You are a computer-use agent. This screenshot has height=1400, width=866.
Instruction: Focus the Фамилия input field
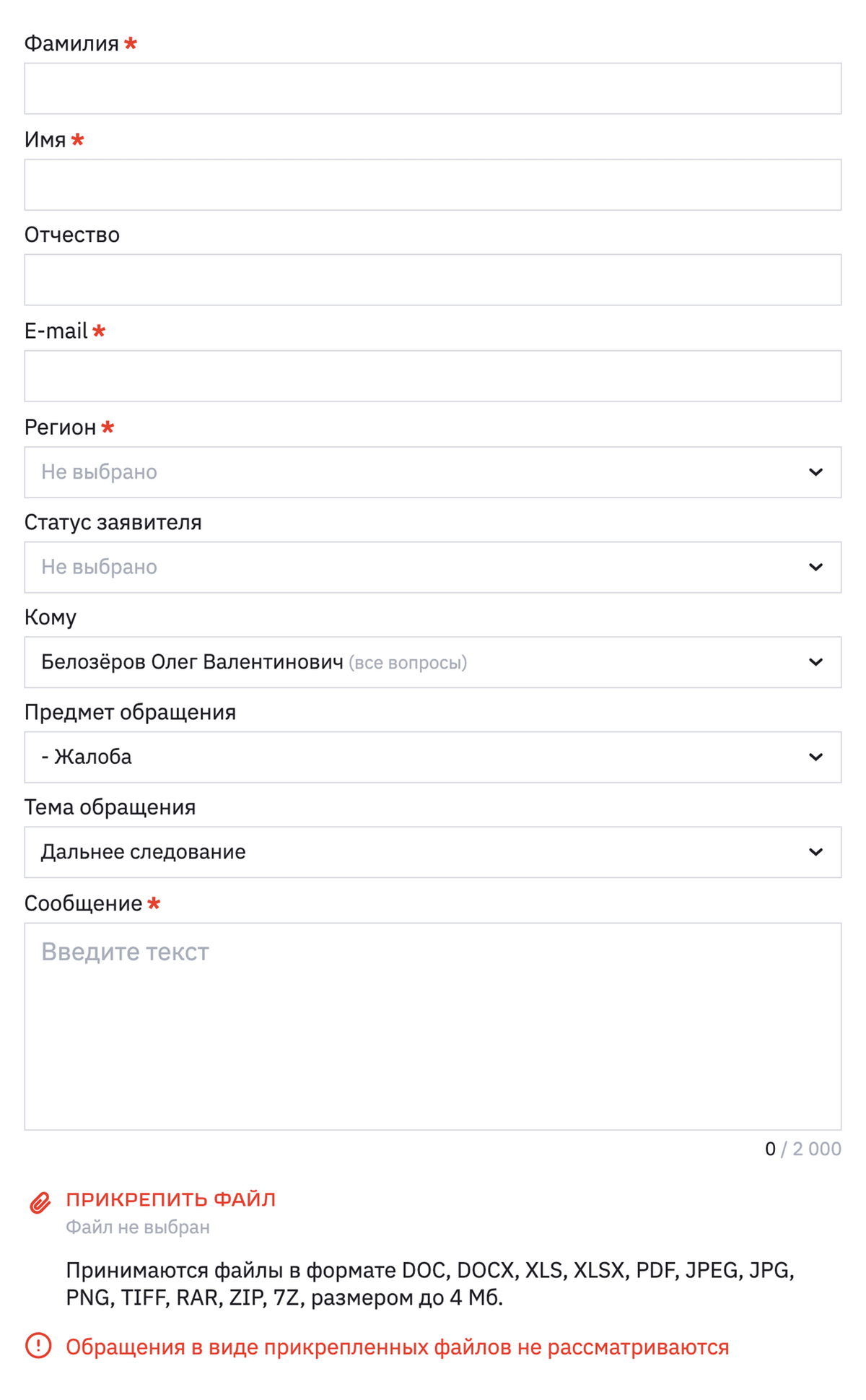pos(433,89)
